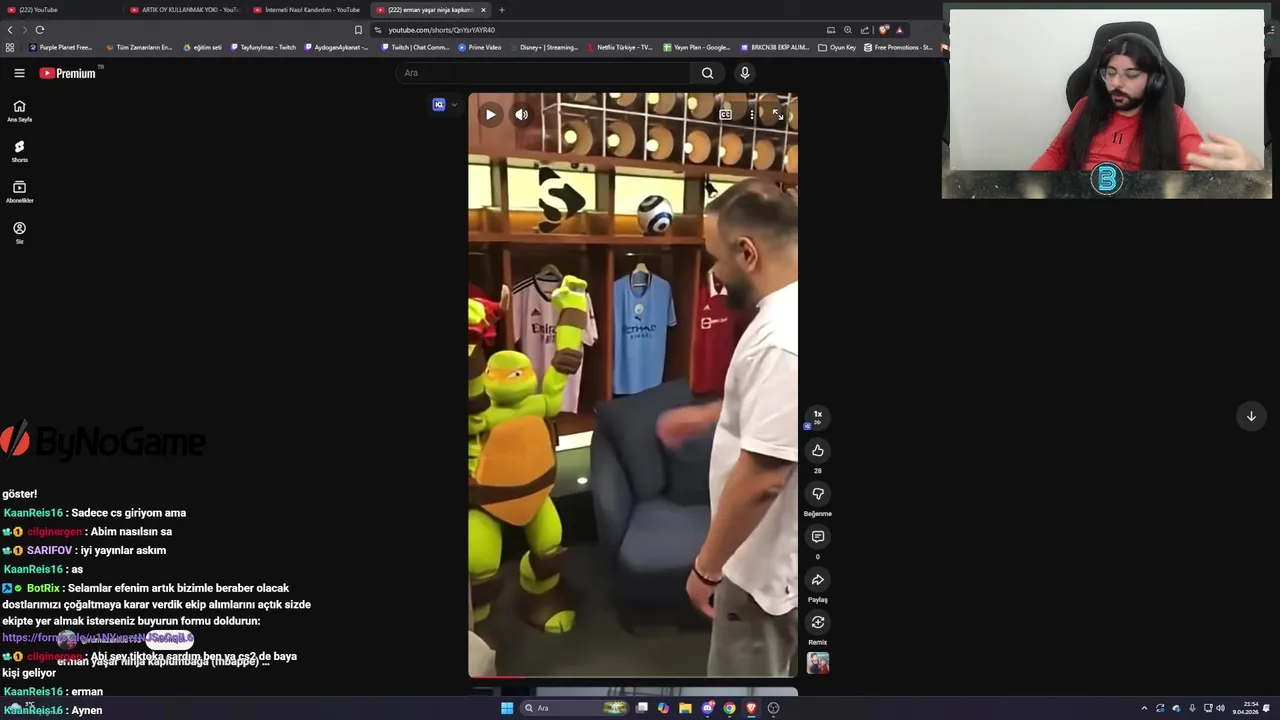Open the Brave Rewards triangle icon
The image size is (1280, 720).
tap(899, 30)
